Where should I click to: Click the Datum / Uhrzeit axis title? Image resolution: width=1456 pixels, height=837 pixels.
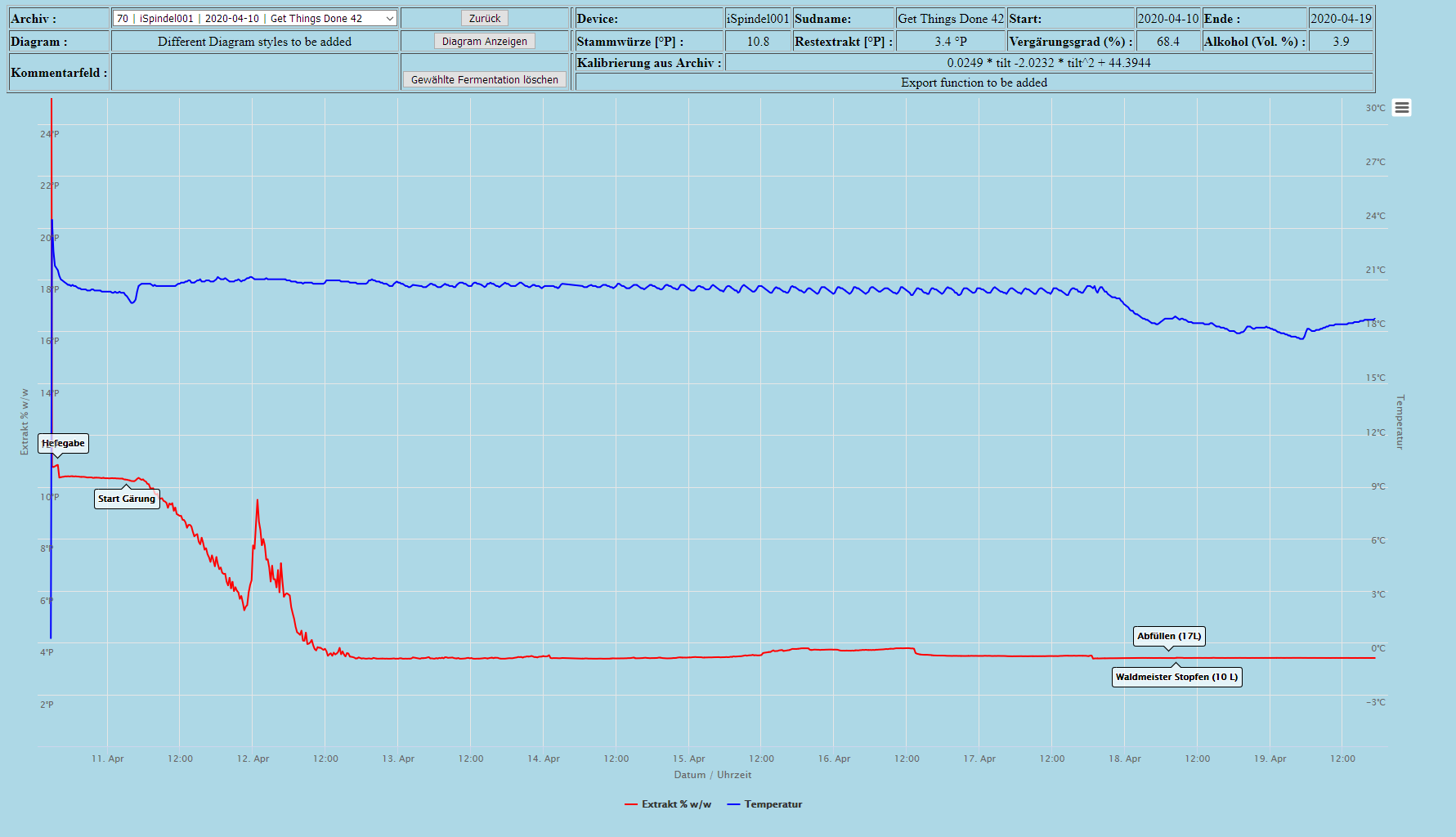coord(712,775)
